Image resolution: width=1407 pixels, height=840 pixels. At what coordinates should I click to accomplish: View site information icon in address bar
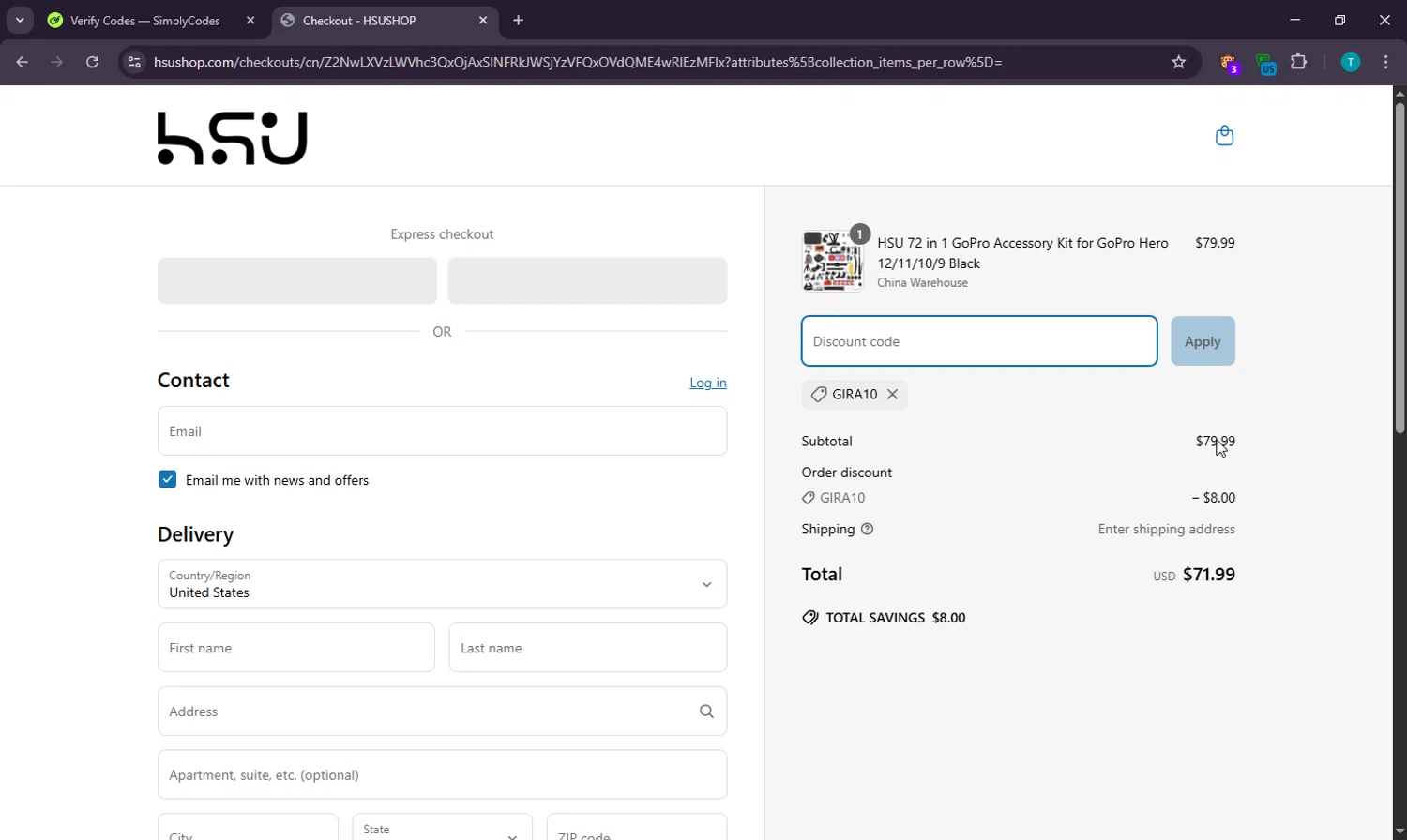(x=134, y=62)
